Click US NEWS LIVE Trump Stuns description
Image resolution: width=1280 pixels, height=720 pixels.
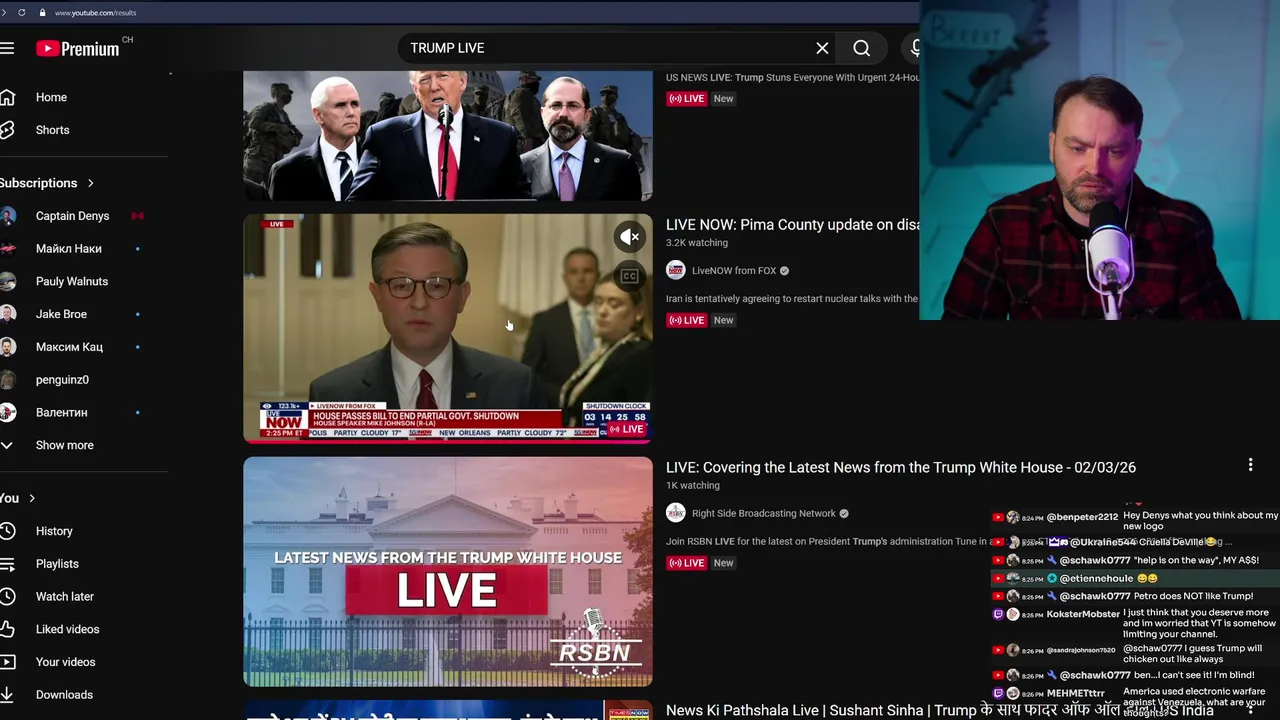click(793, 77)
